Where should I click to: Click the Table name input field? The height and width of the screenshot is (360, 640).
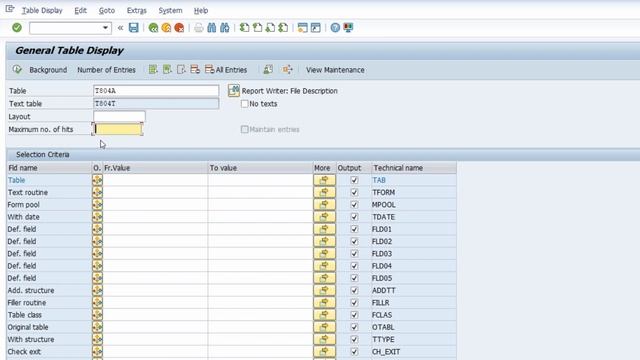coord(156,91)
